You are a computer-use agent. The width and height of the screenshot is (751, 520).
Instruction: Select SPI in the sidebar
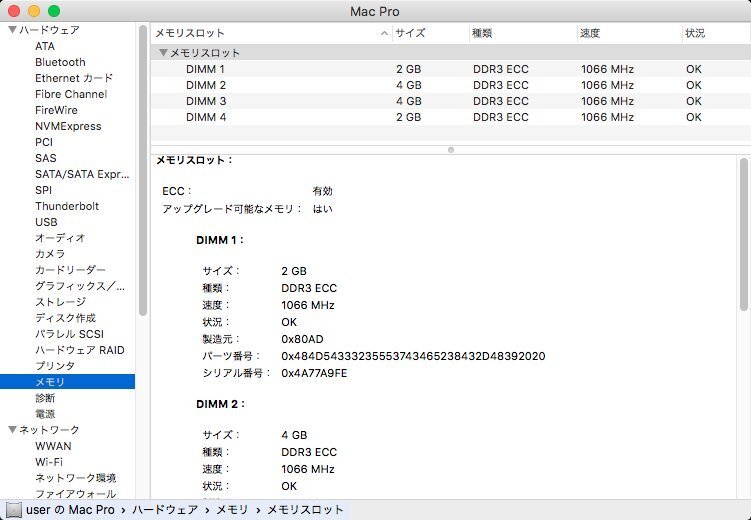[x=44, y=190]
